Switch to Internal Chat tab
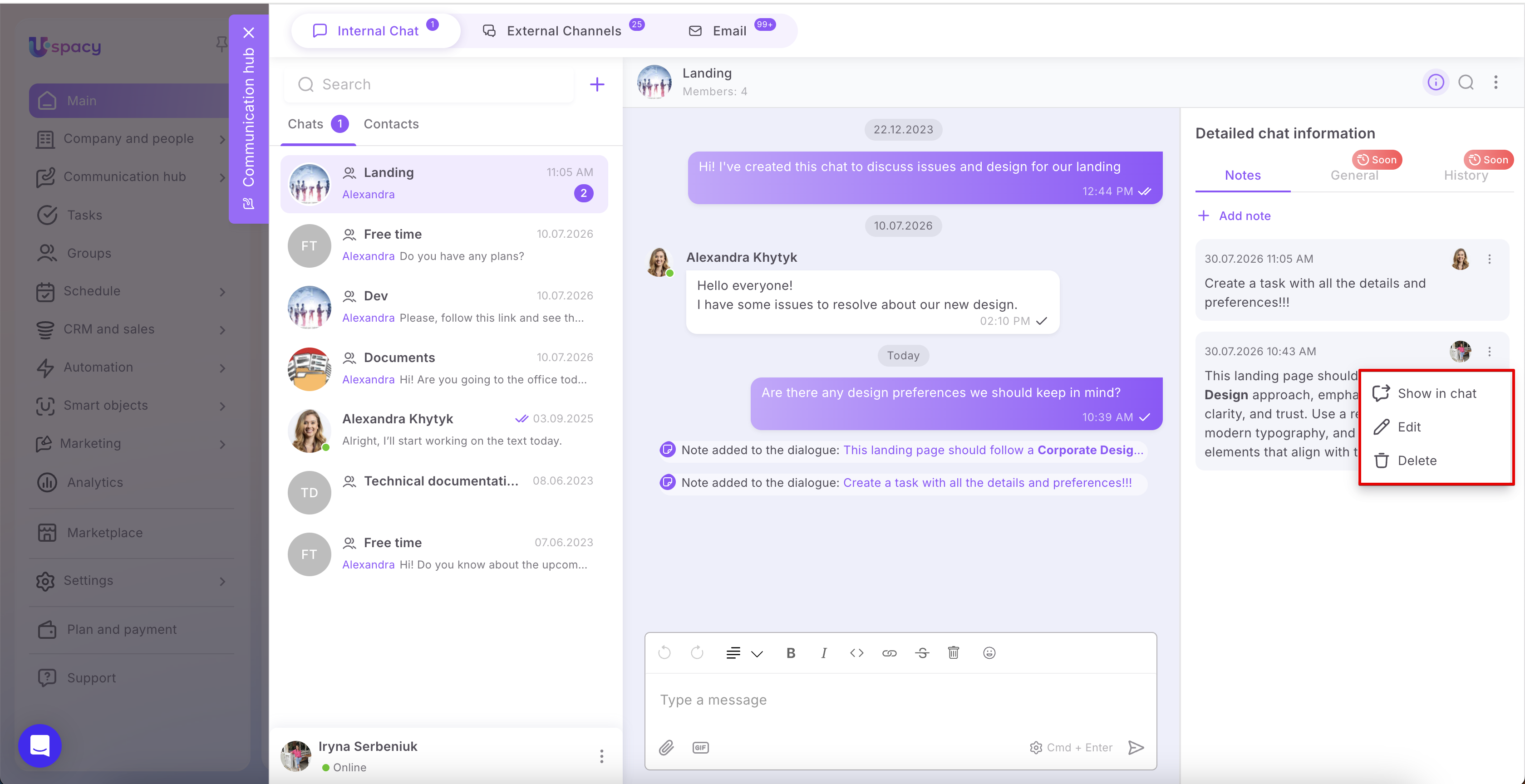Image resolution: width=1525 pixels, height=784 pixels. 375,31
